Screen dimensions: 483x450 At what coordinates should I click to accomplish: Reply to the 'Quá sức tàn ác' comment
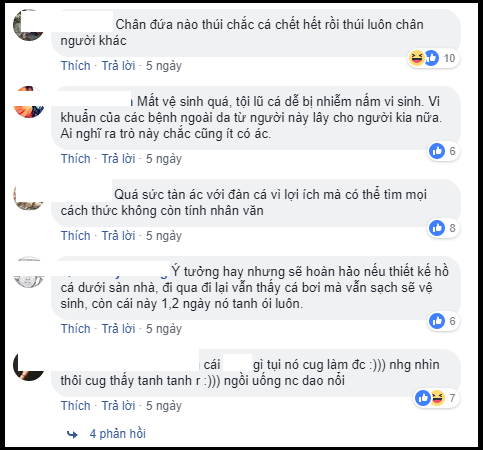[118, 236]
